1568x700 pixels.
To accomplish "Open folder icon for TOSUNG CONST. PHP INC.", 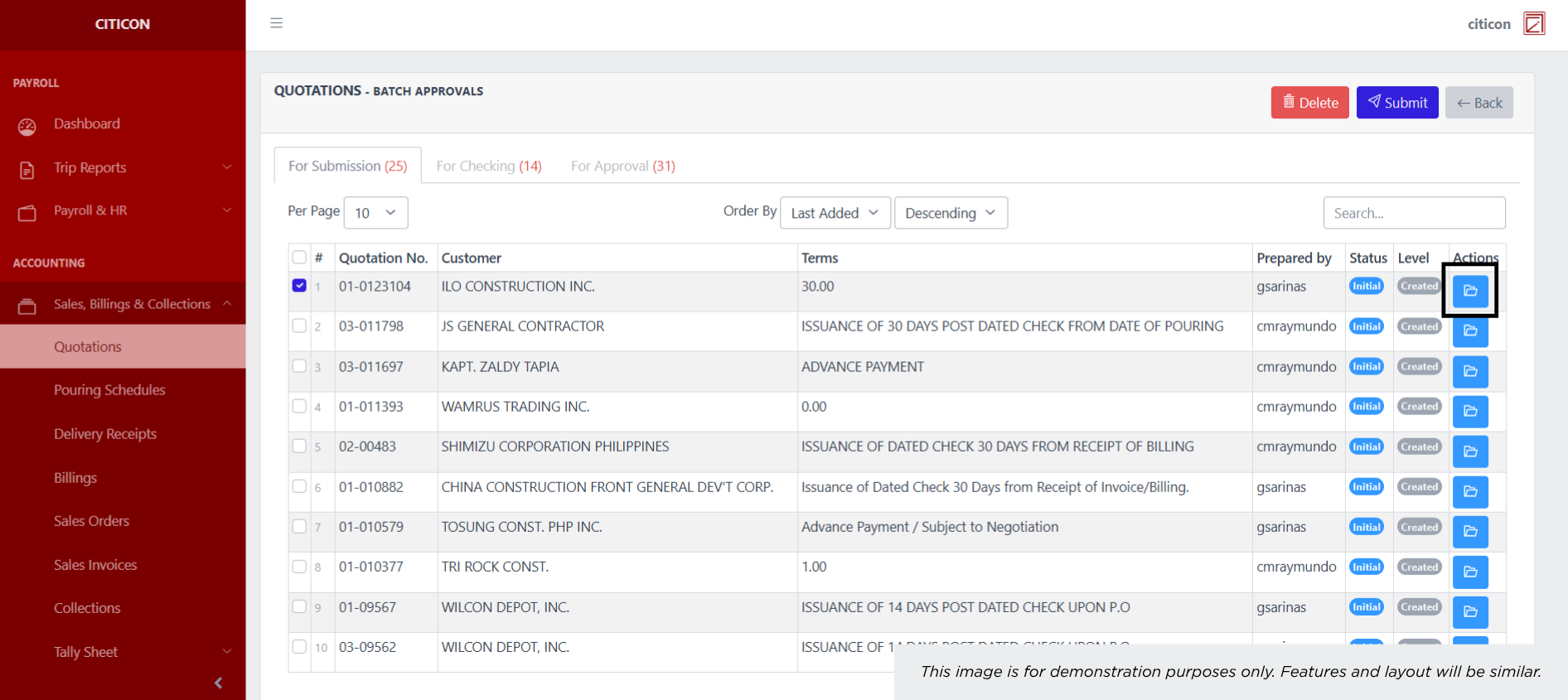I will coord(1470,531).
